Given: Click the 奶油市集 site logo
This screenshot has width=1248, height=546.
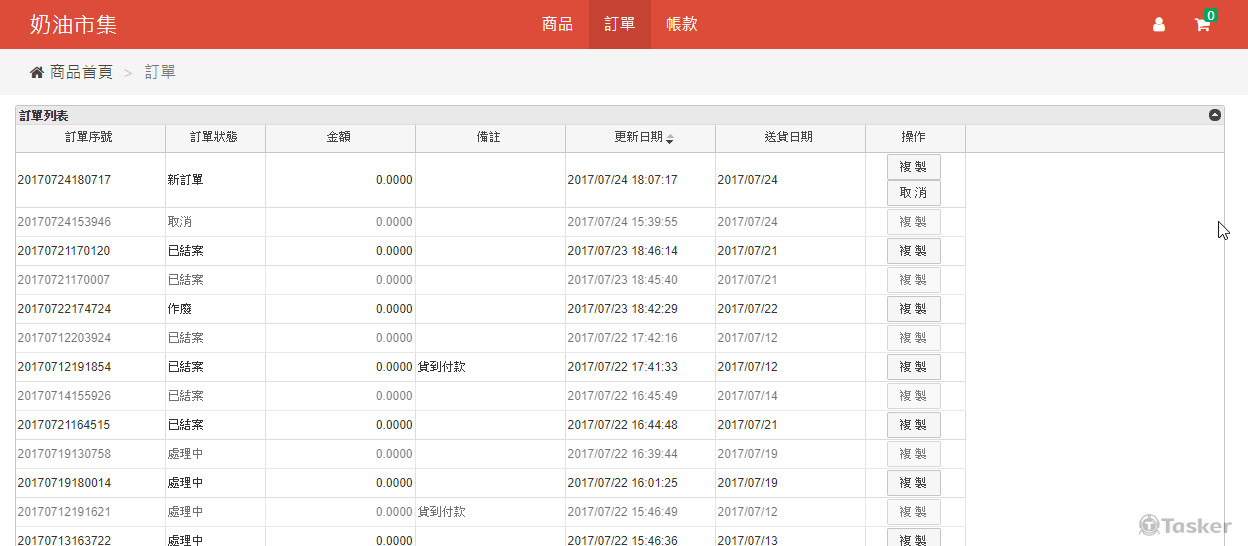Looking at the screenshot, I should pos(73,24).
